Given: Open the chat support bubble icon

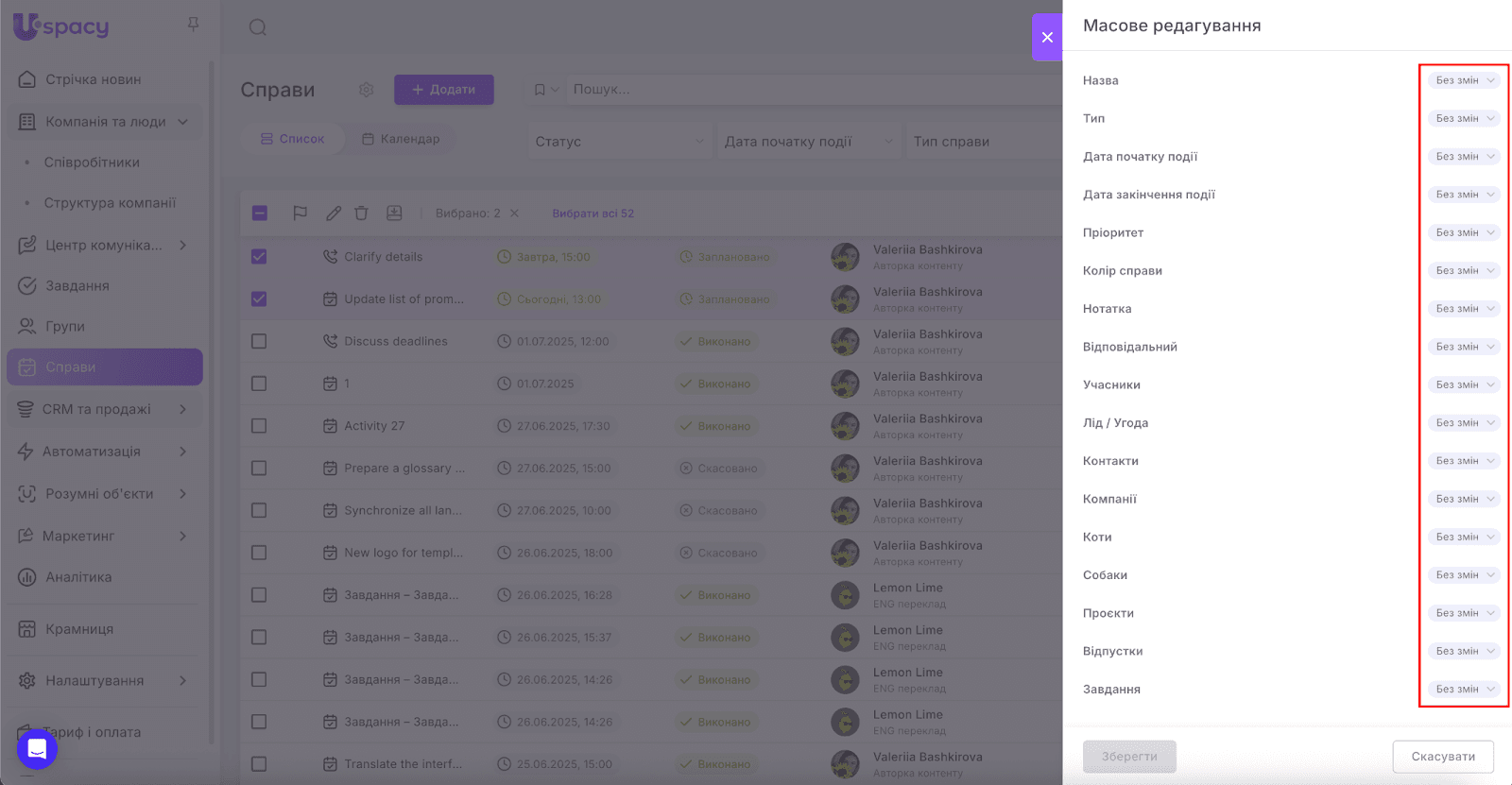Looking at the screenshot, I should 37,749.
